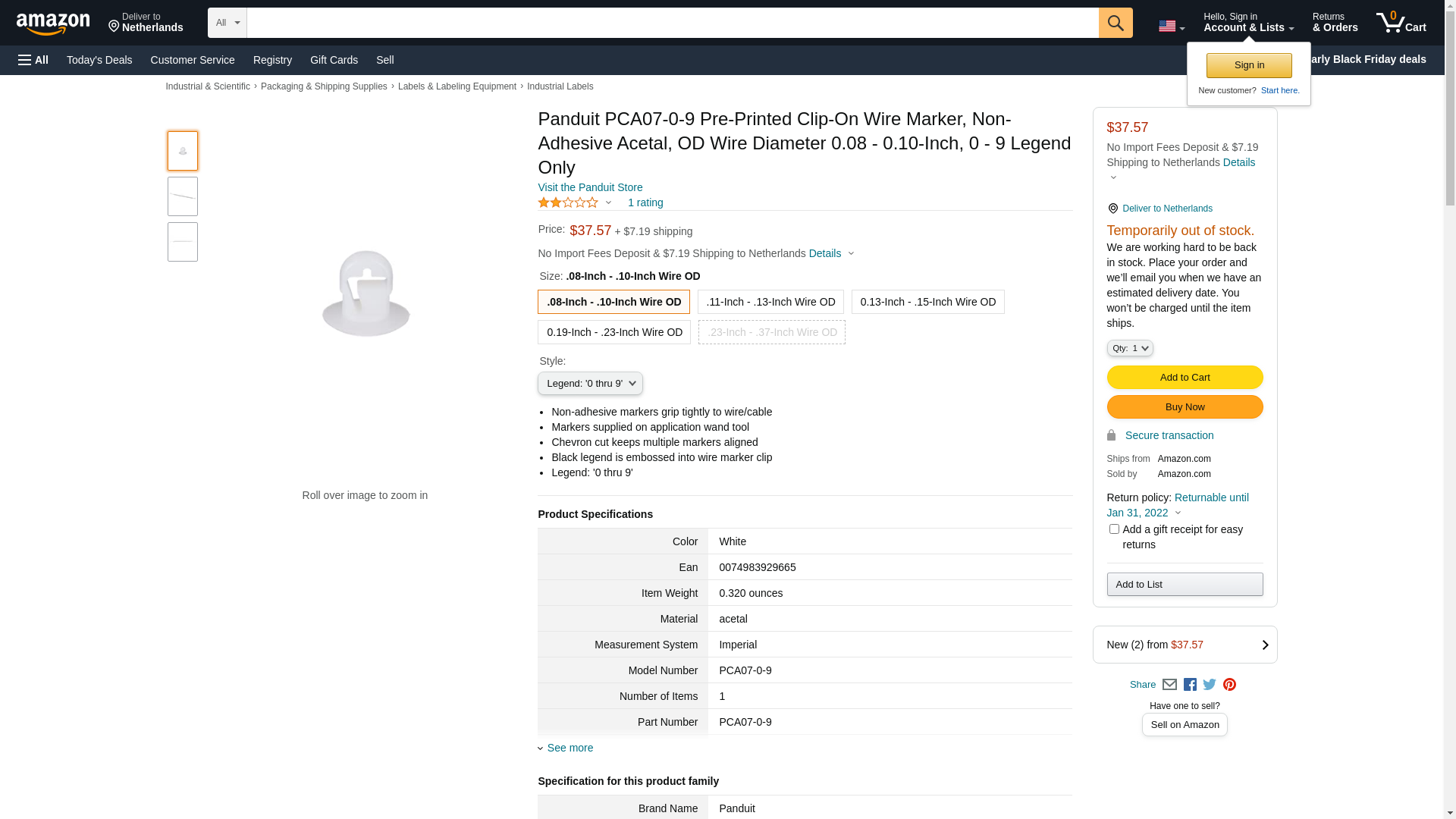Open Today's Deals in navigation

[99, 60]
